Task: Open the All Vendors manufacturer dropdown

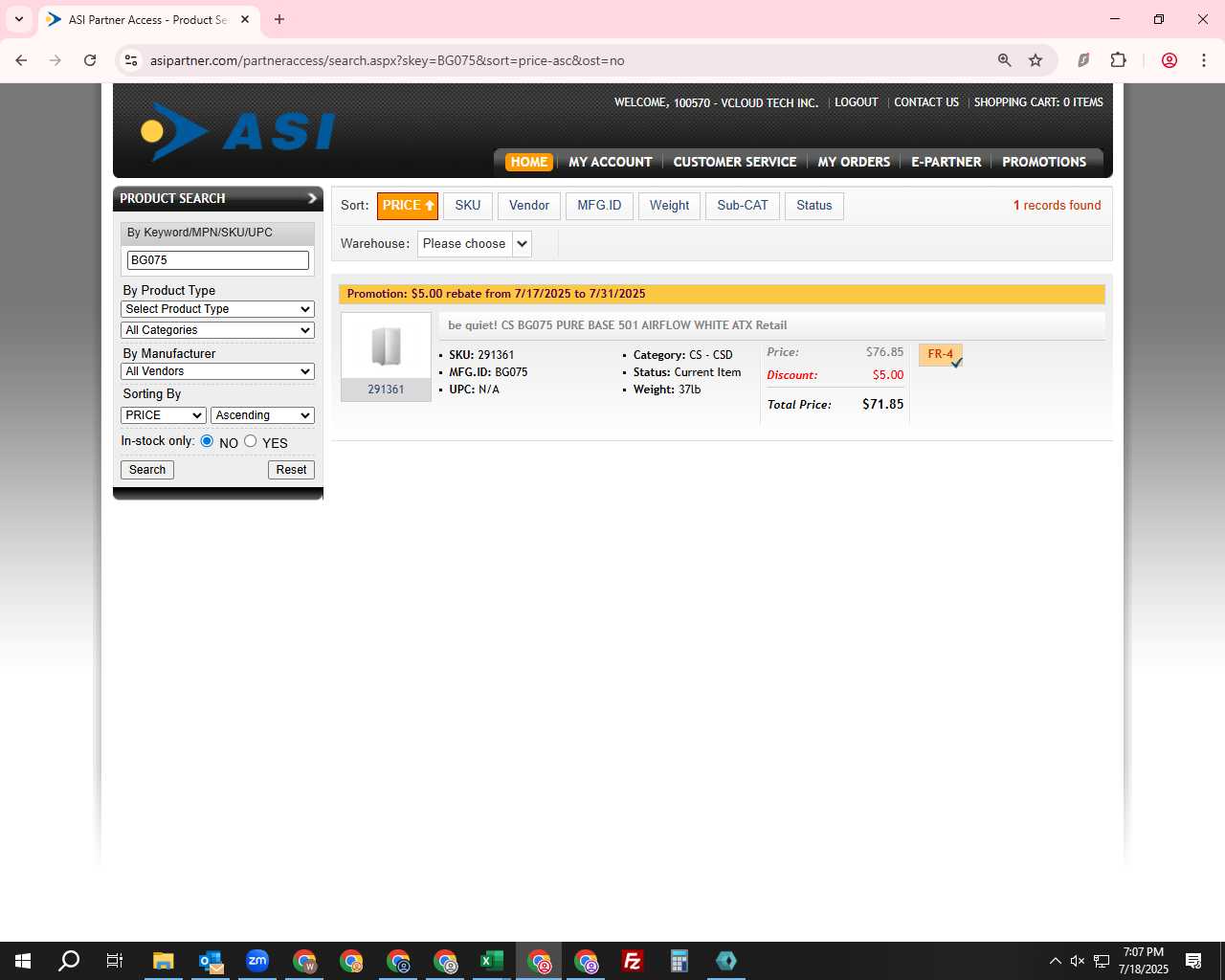Action: click(218, 371)
